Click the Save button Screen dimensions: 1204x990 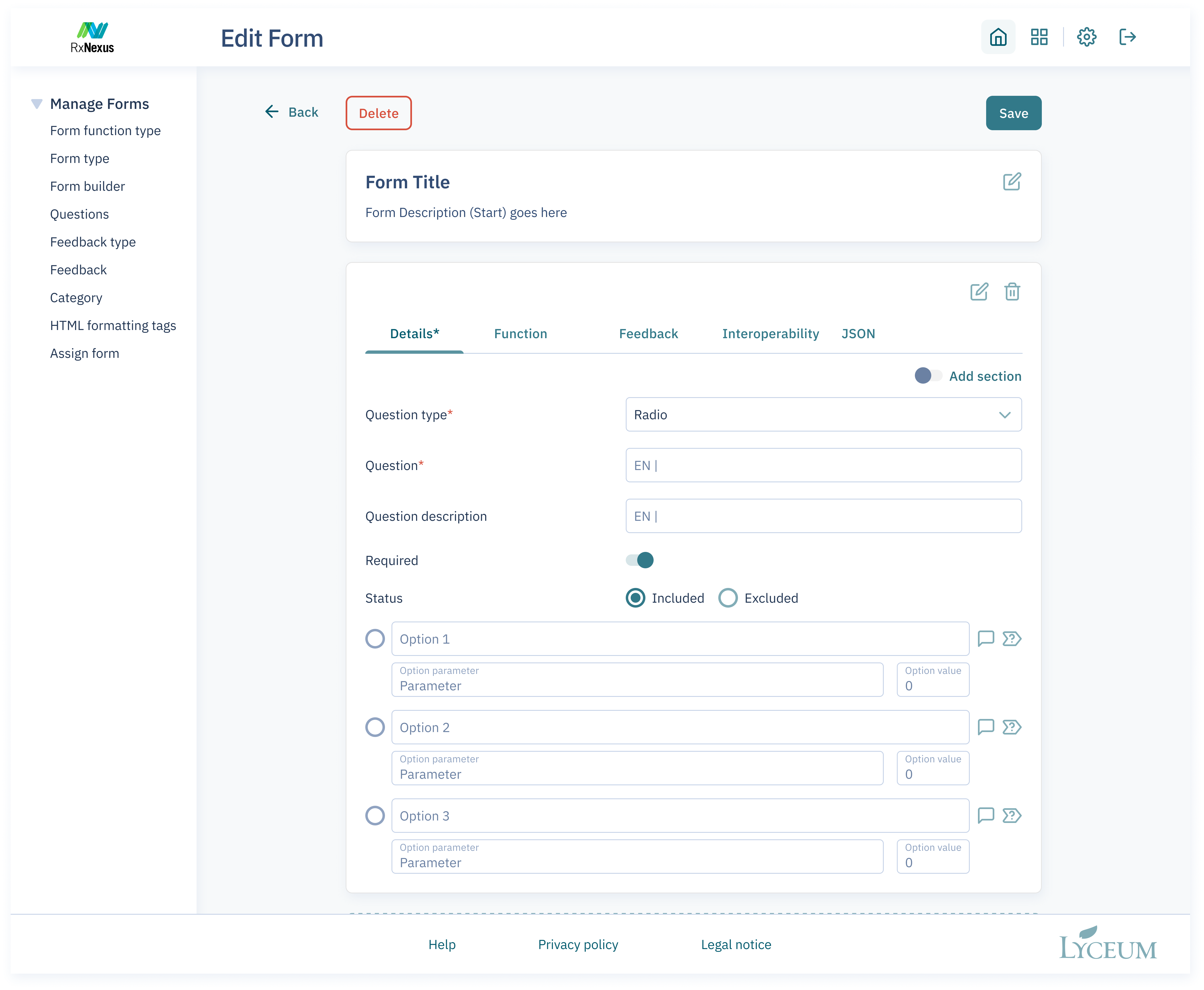1013,114
